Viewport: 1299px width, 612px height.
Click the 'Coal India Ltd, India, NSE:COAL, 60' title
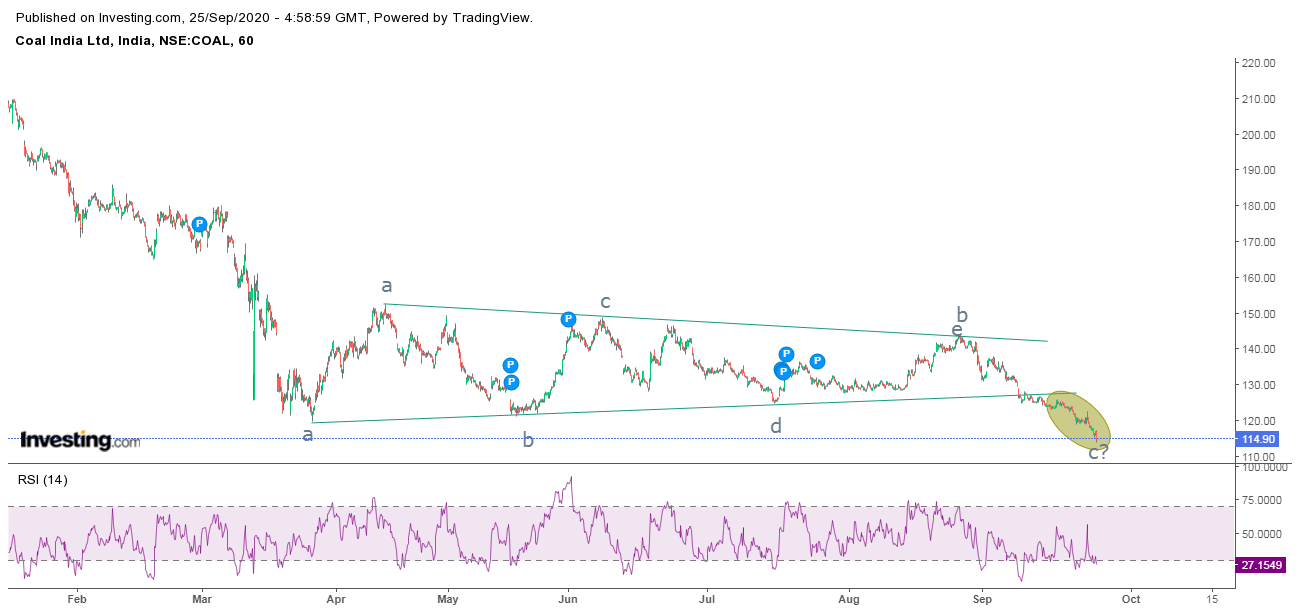[x=135, y=40]
